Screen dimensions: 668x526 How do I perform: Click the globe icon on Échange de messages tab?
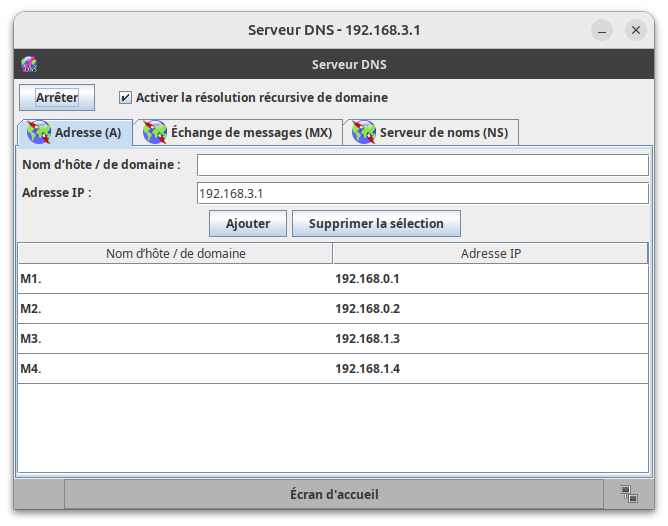[155, 132]
